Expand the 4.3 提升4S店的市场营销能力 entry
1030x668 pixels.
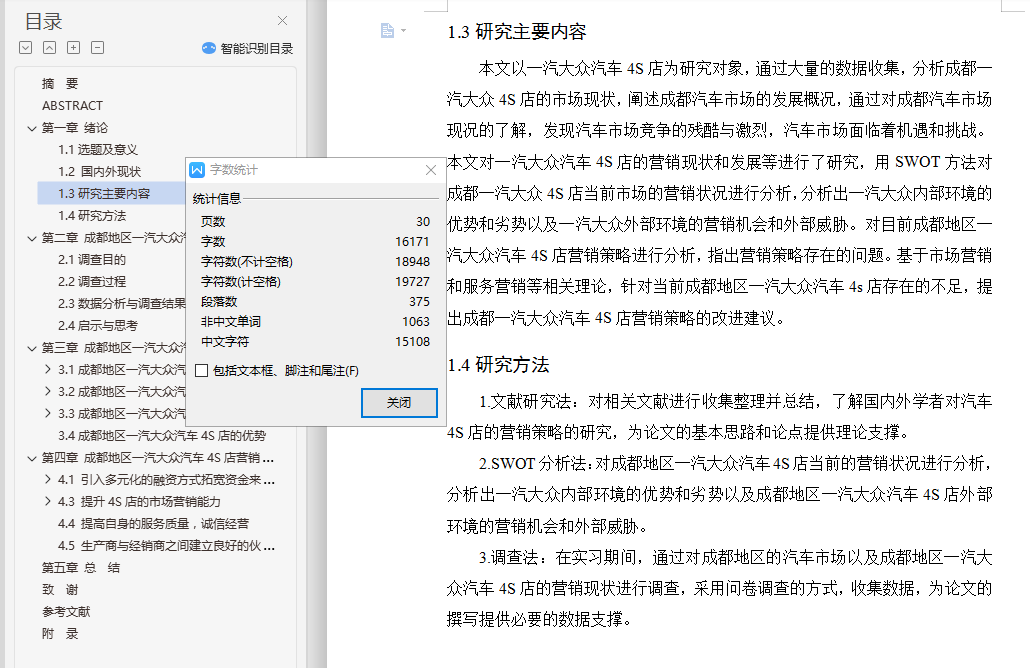[47, 502]
